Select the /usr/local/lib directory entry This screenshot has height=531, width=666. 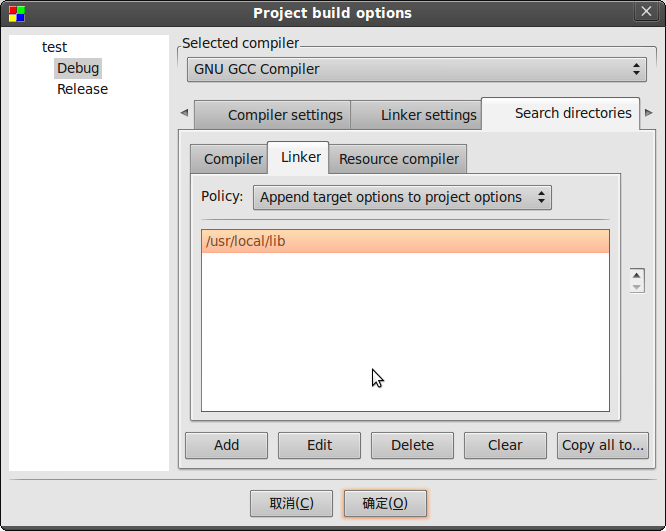tap(405, 241)
